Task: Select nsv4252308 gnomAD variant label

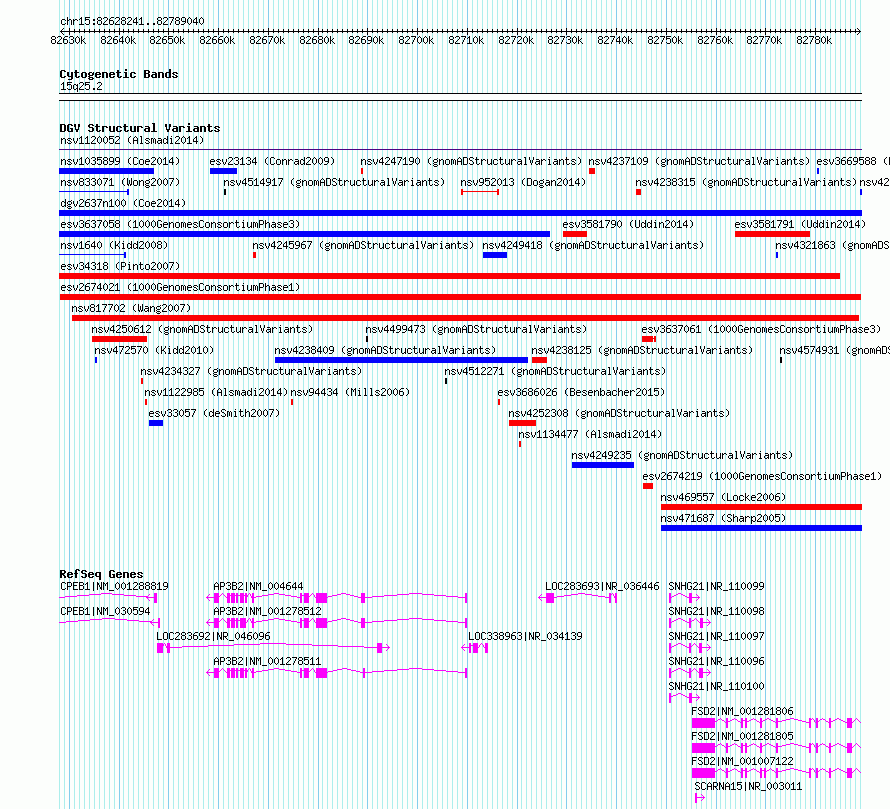Action: 619,413
